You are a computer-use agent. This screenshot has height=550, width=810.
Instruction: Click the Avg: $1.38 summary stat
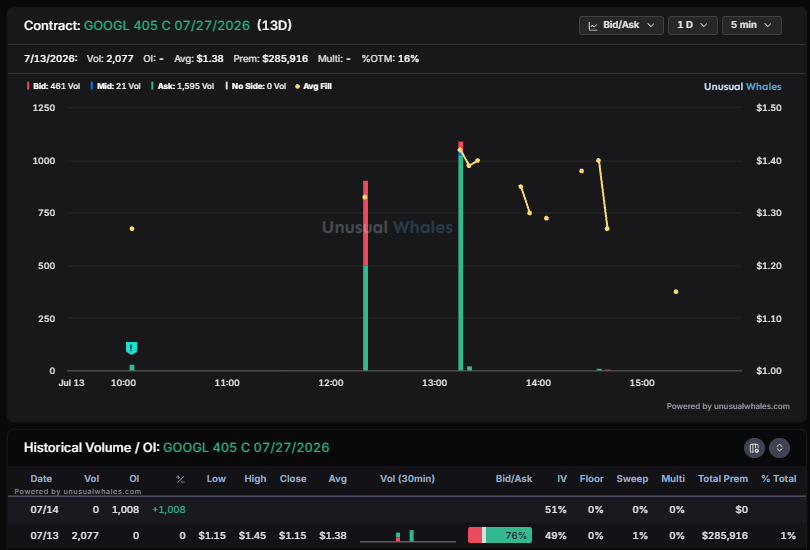click(199, 59)
